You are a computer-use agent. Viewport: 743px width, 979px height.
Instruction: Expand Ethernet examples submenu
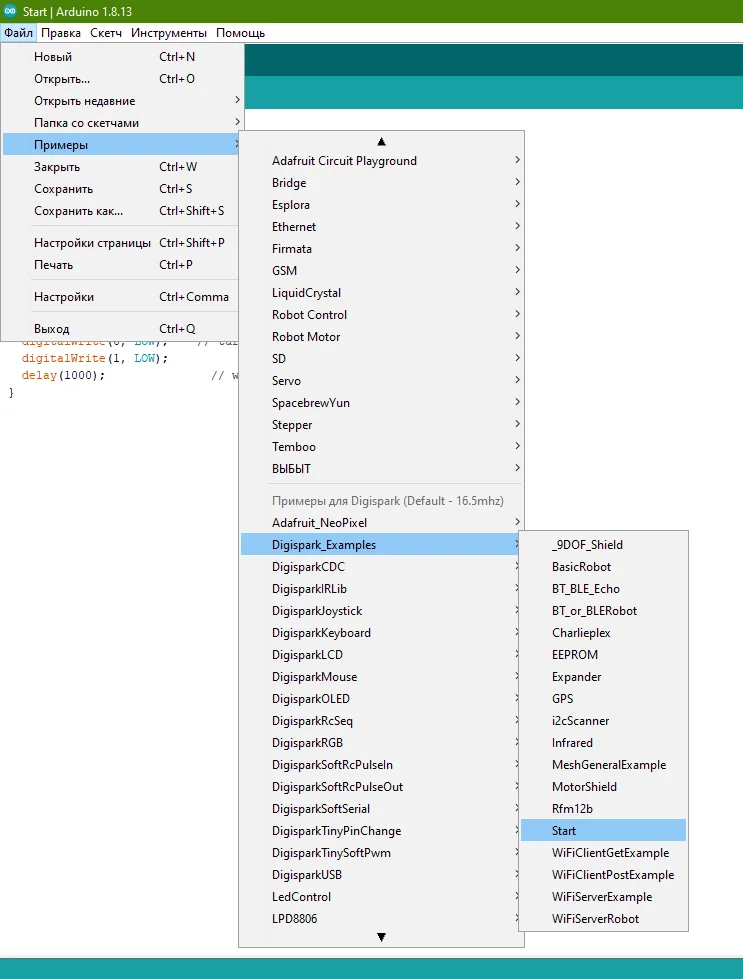[381, 227]
